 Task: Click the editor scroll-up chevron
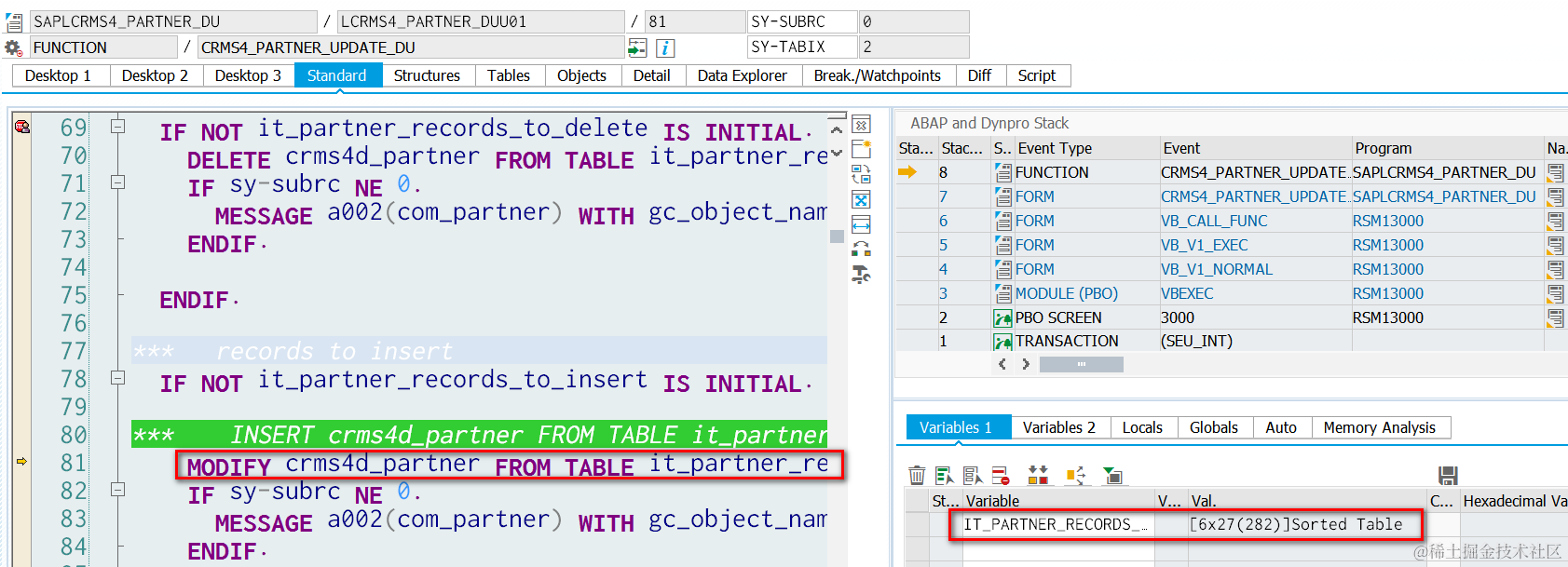(x=837, y=129)
